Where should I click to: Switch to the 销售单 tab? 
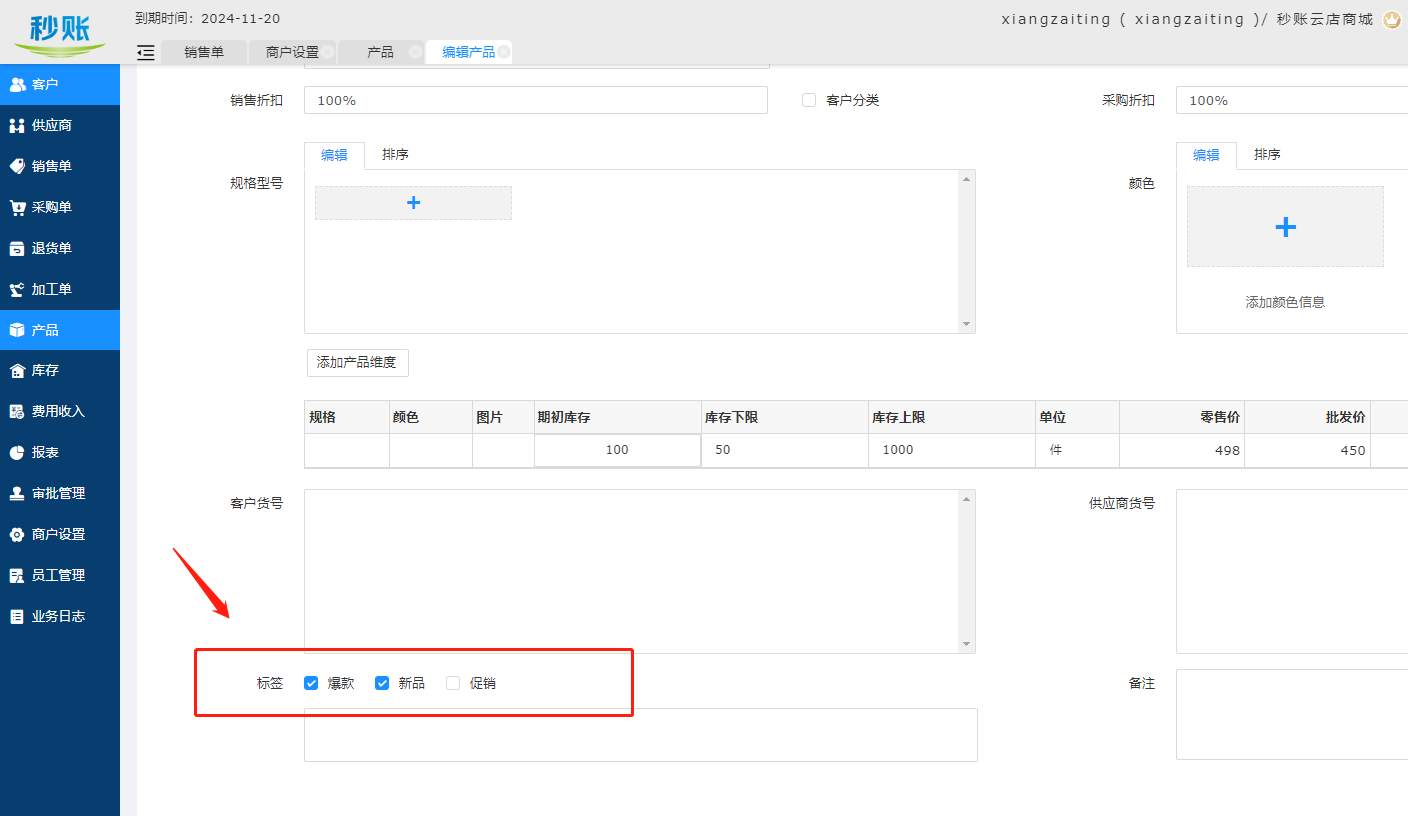click(x=203, y=52)
